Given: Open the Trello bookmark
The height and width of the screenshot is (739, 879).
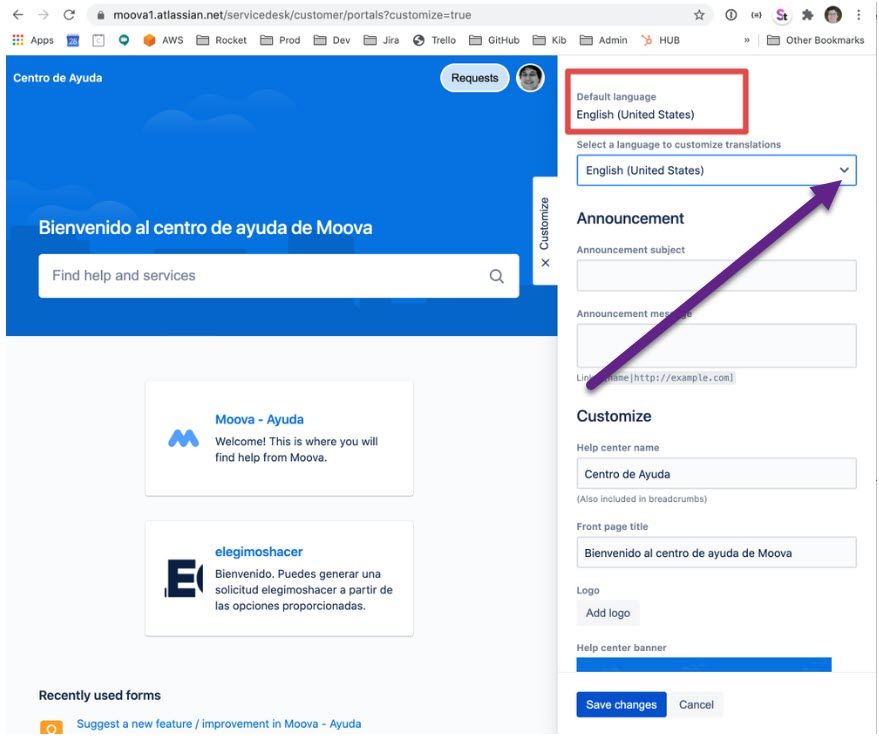Looking at the screenshot, I should pyautogui.click(x=434, y=40).
